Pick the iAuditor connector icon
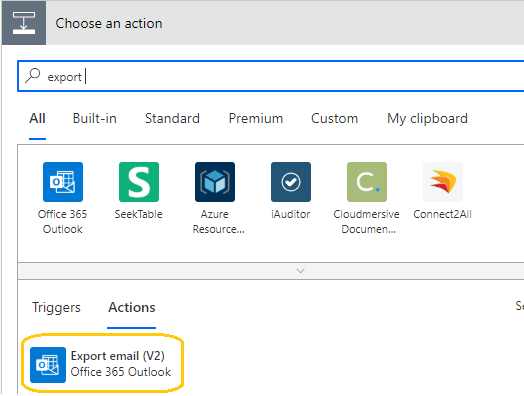Screen dimensions: 524x396 pos(291,182)
